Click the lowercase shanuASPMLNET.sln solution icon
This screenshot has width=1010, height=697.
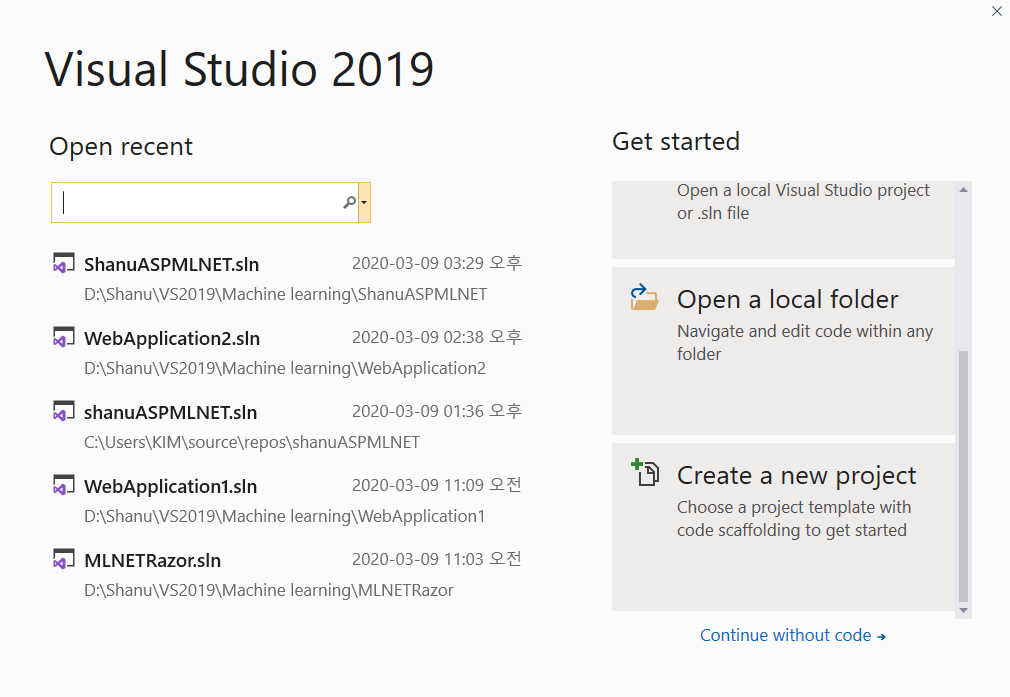pos(64,412)
